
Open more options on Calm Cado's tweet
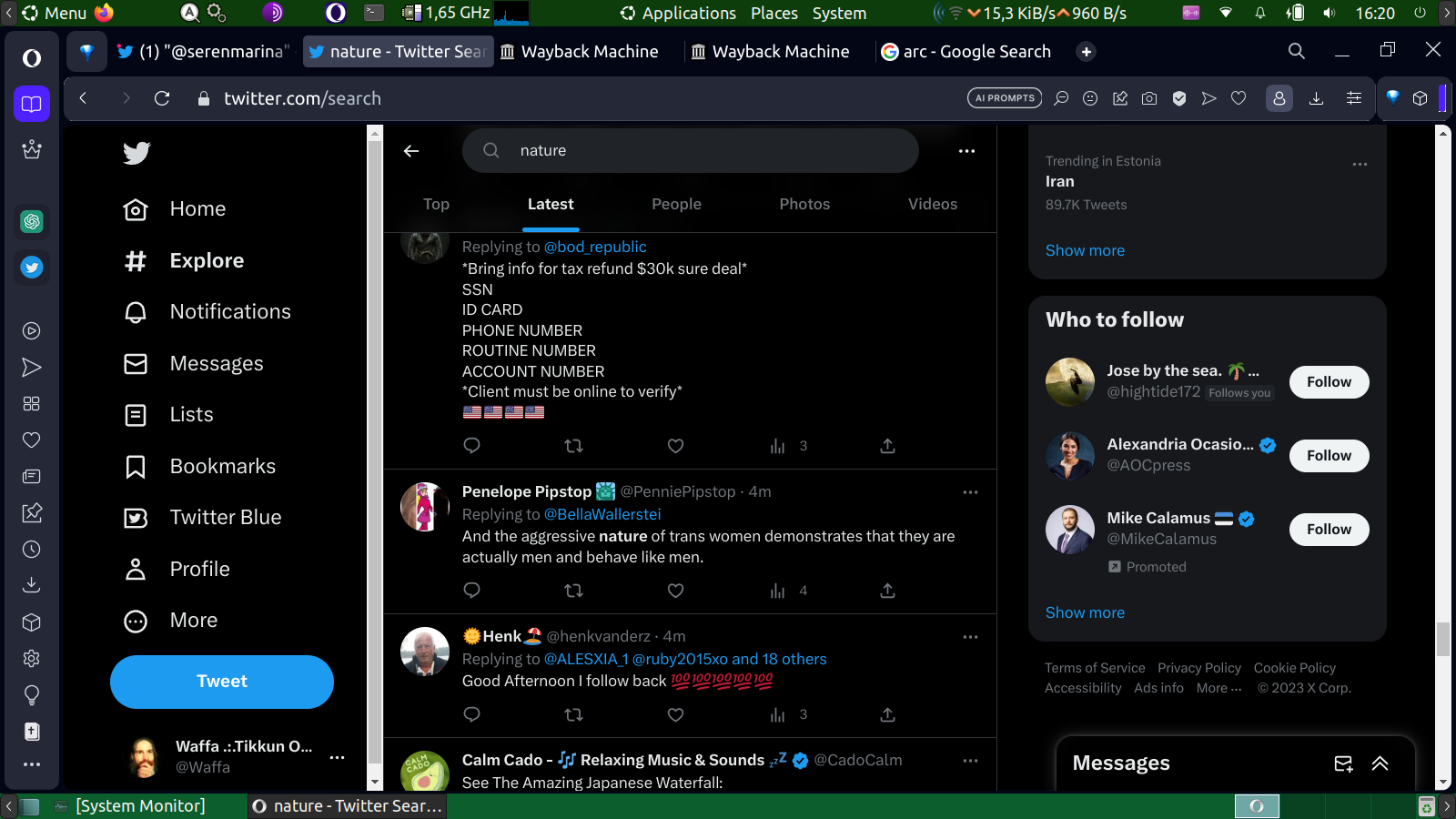click(970, 761)
